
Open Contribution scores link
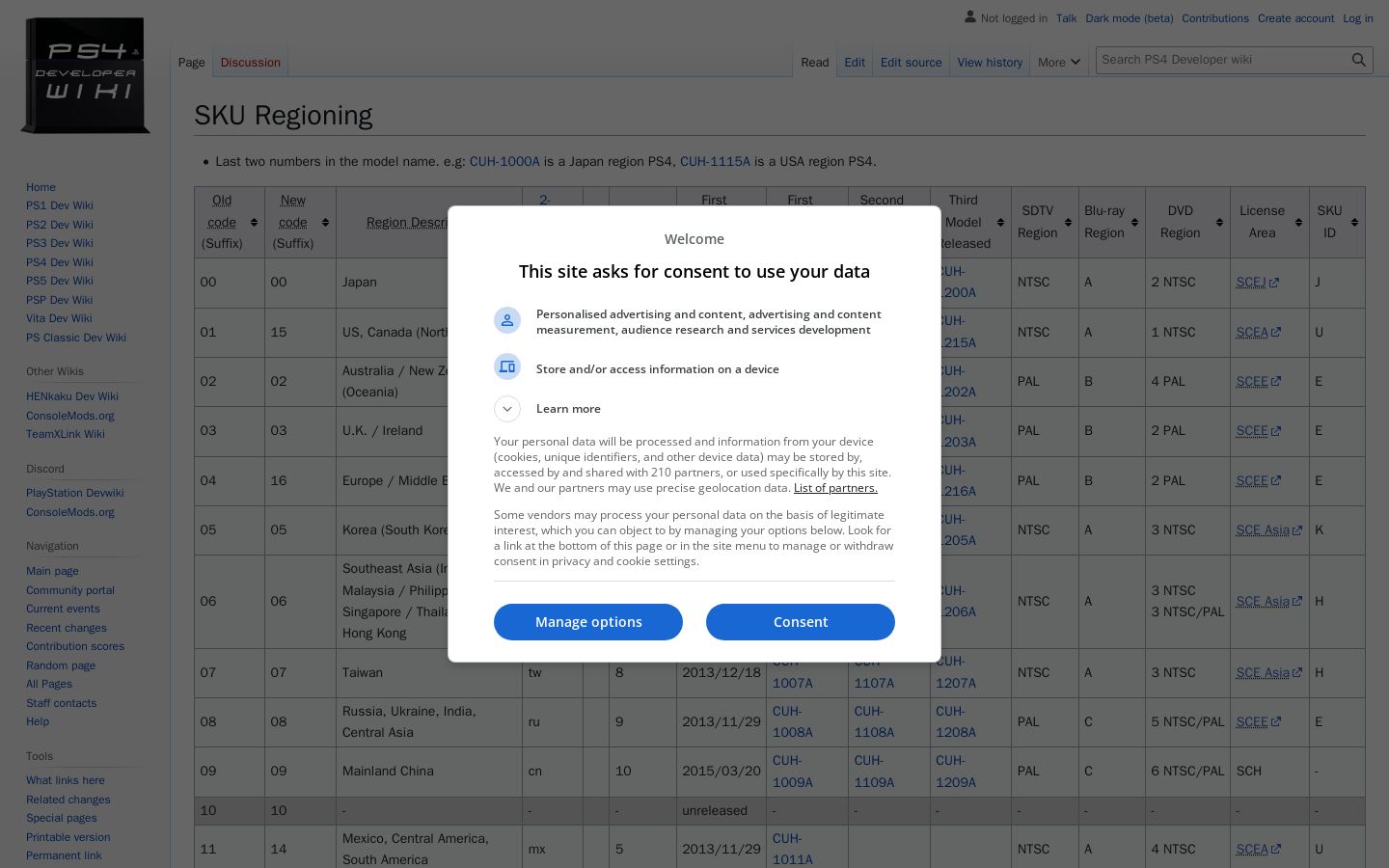click(75, 646)
